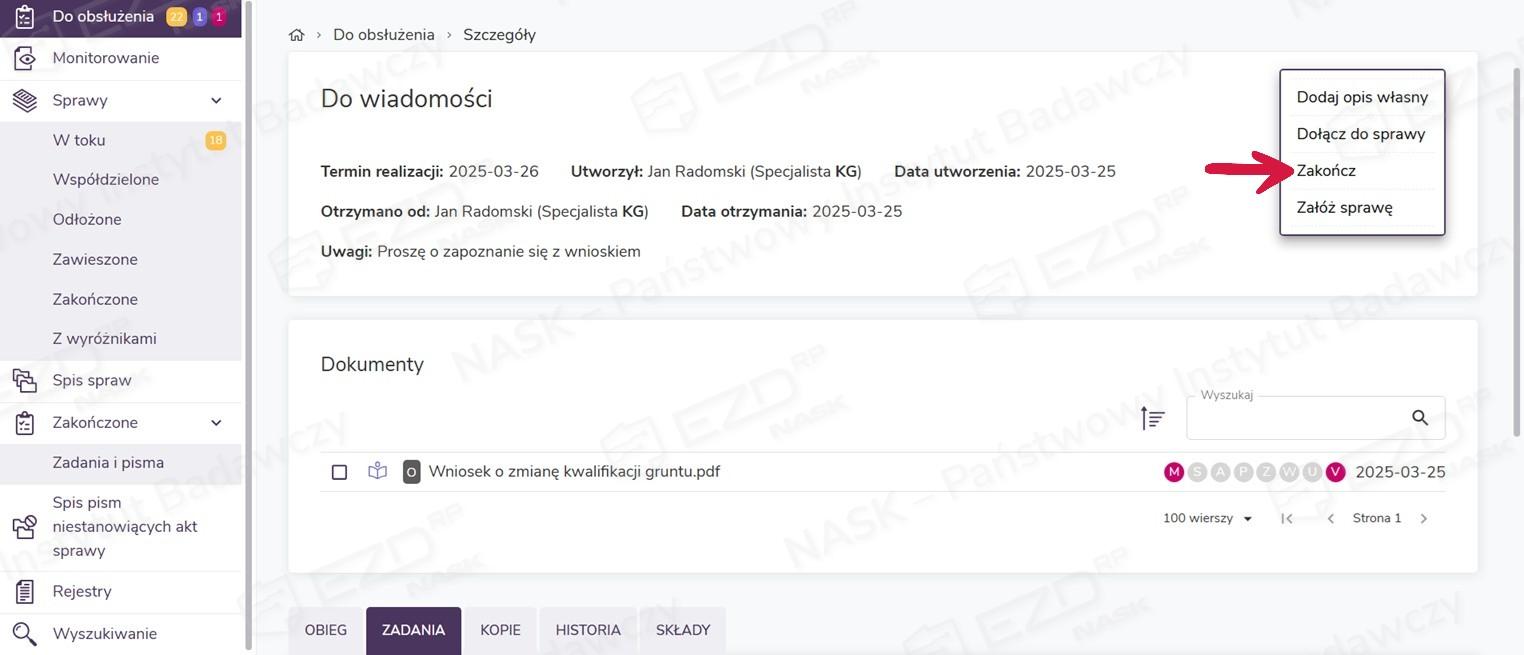Click the reader icon beside the PDF document
1524x655 pixels.
pyautogui.click(x=377, y=471)
